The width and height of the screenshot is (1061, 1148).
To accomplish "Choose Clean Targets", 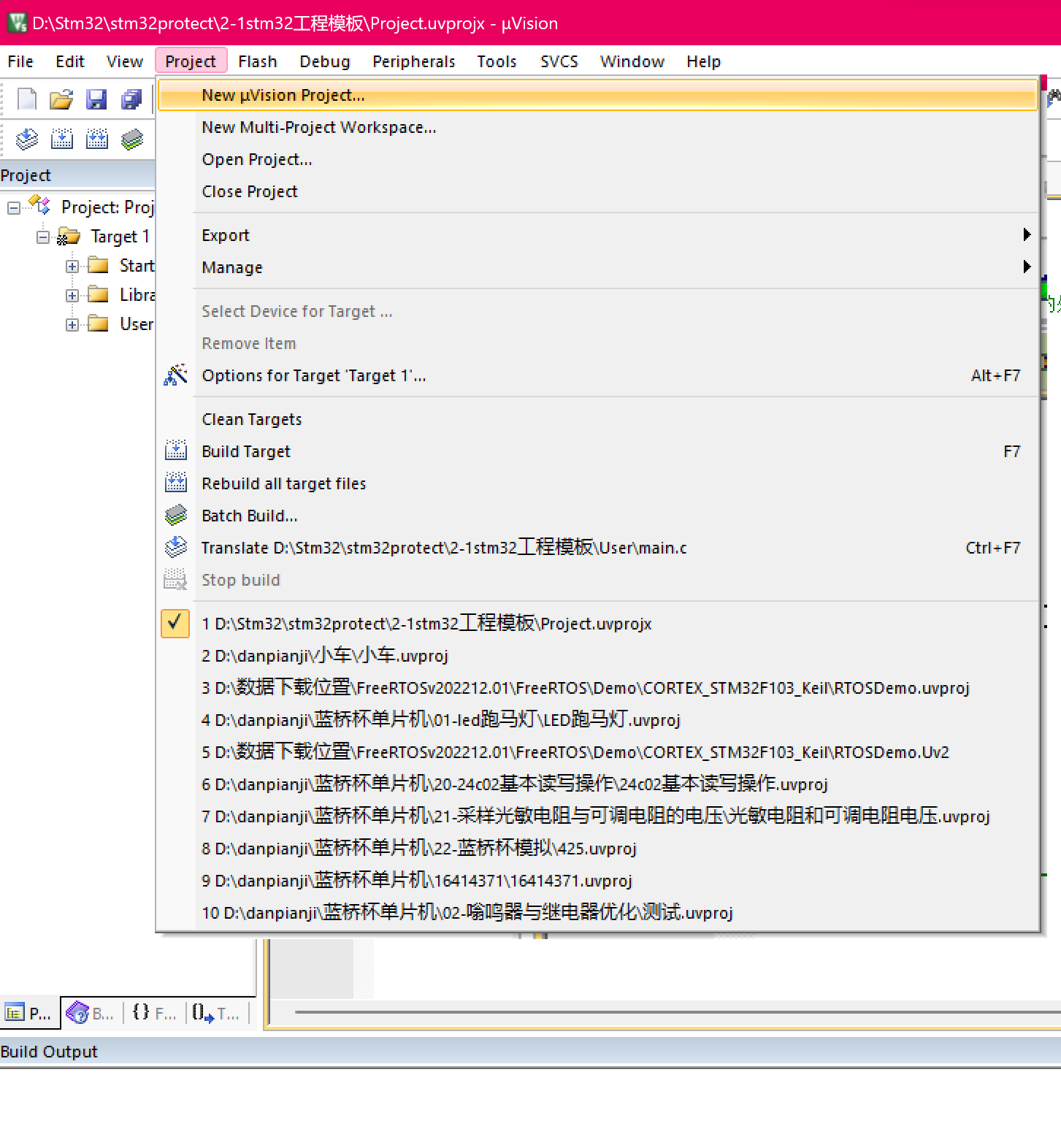I will tap(599, 419).
